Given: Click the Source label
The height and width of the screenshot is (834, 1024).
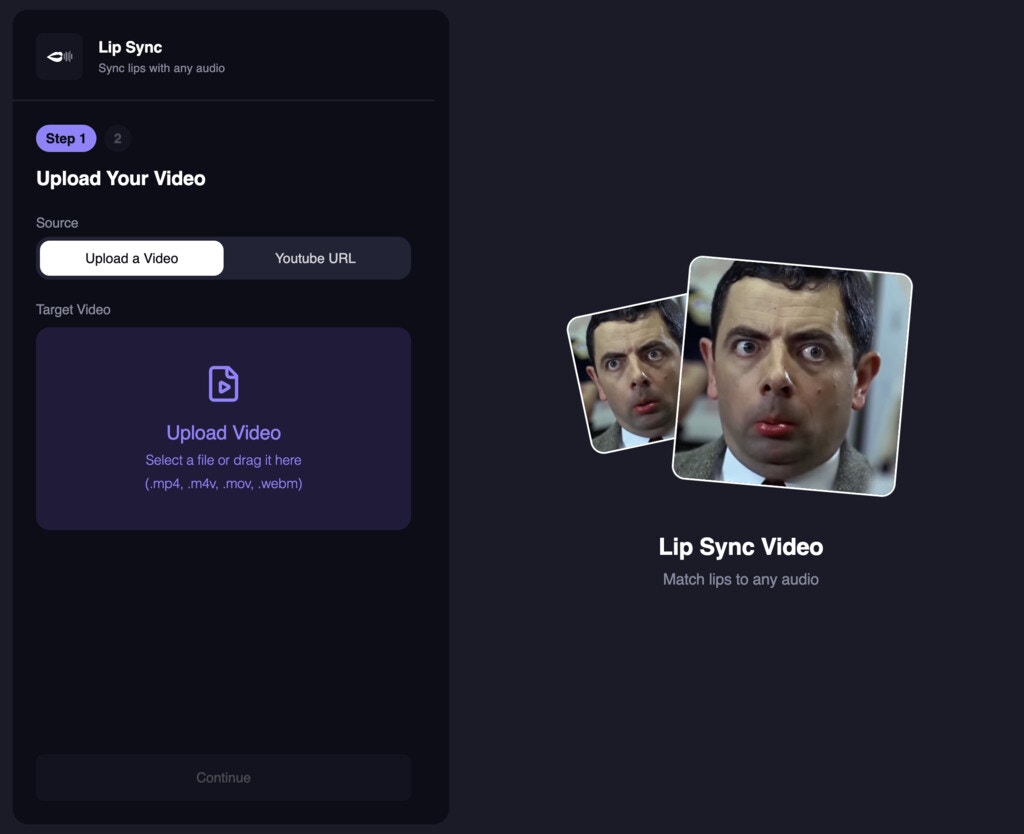Looking at the screenshot, I should (57, 223).
